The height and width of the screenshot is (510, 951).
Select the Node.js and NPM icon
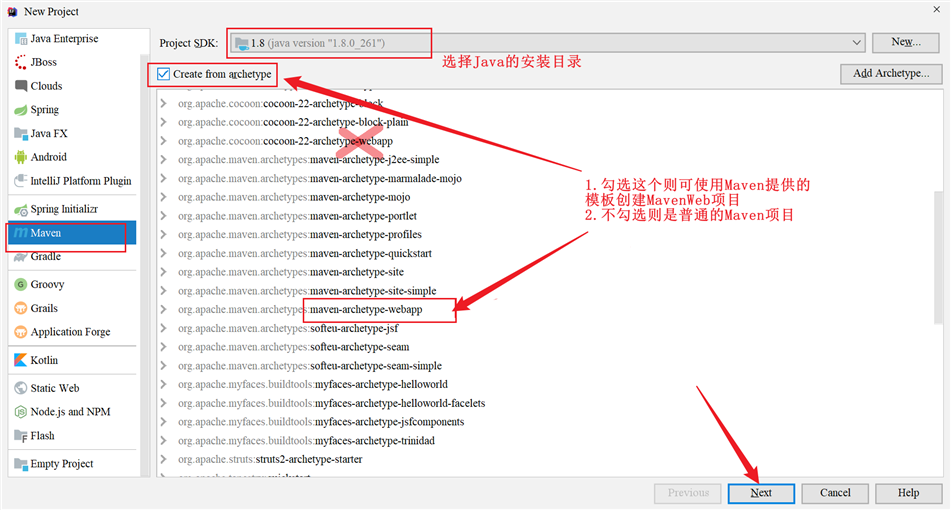click(21, 412)
